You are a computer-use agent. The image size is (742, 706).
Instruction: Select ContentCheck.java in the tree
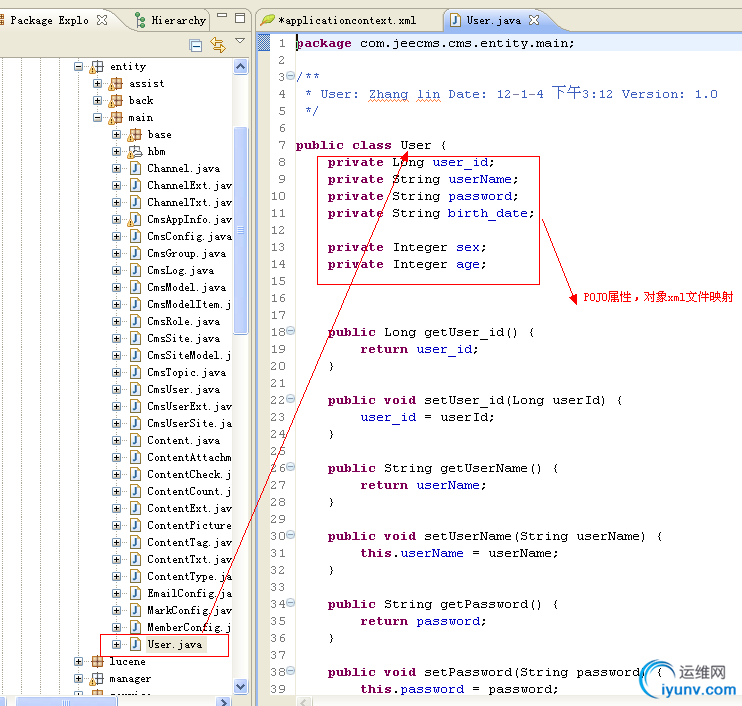coord(189,475)
